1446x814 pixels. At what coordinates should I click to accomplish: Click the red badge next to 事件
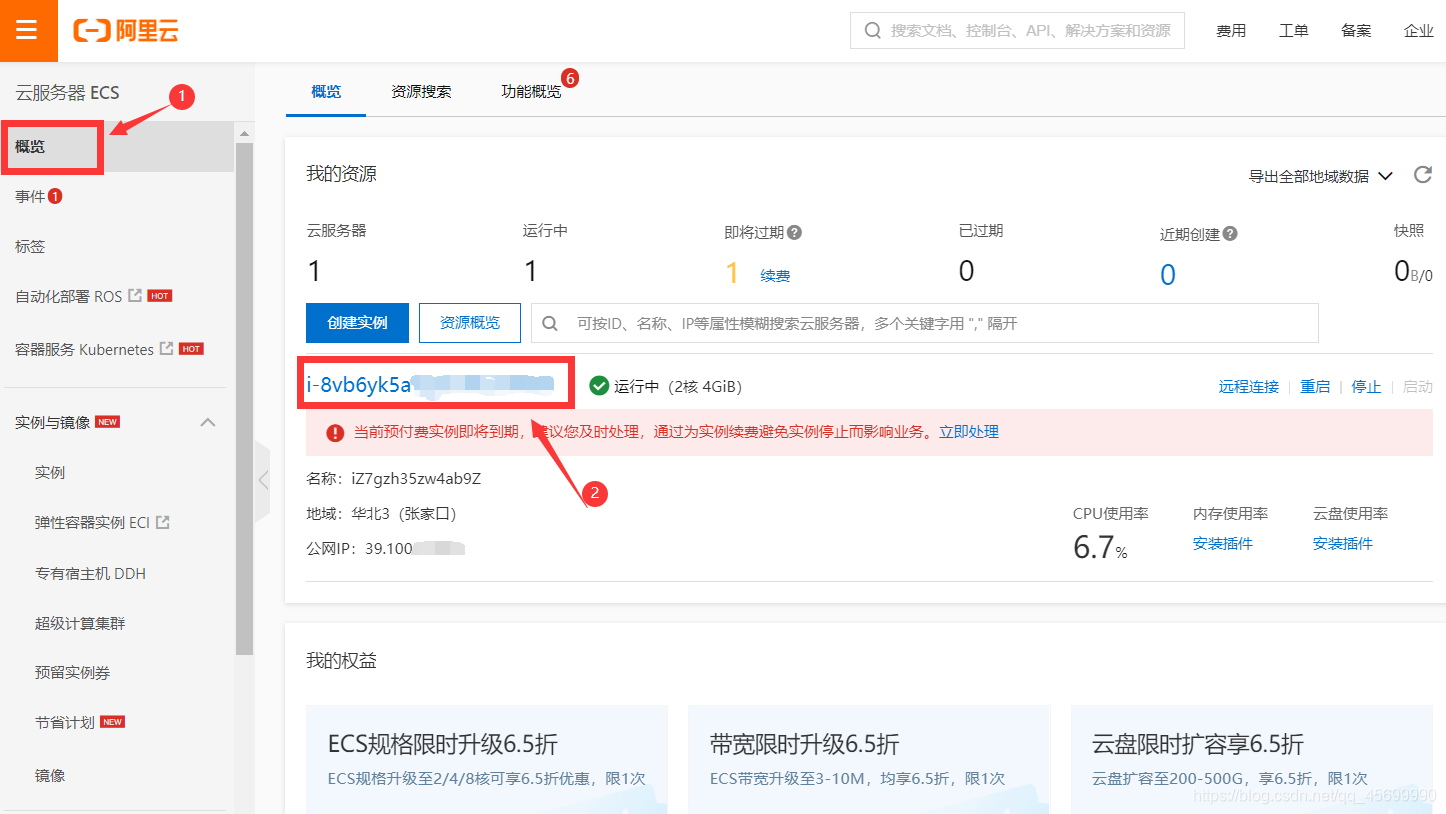pyautogui.click(x=55, y=196)
